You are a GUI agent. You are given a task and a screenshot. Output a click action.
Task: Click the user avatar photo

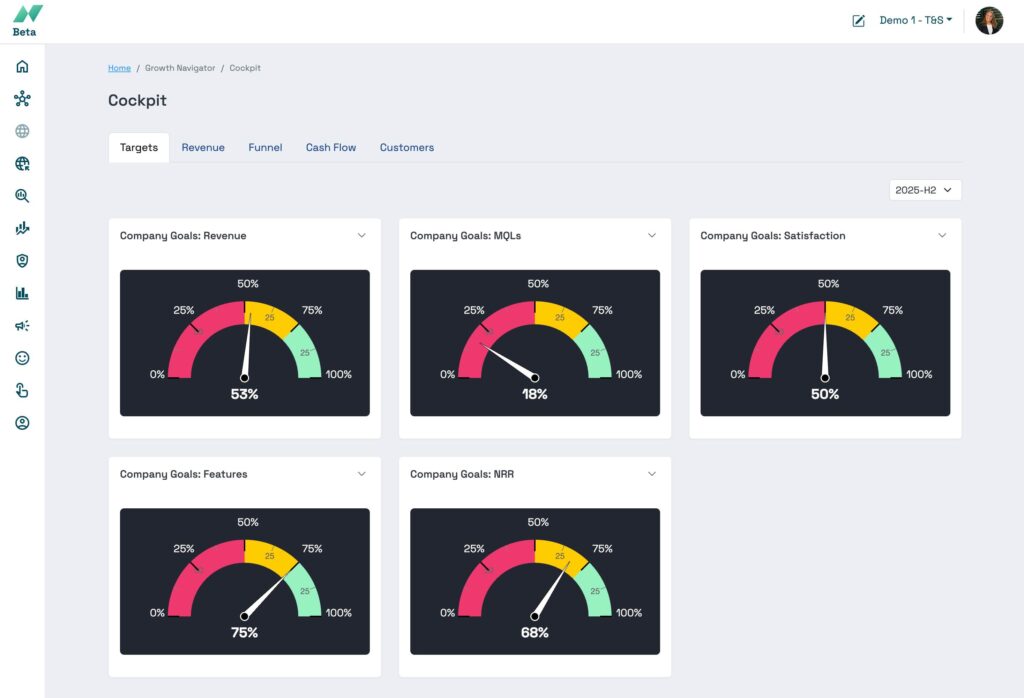pyautogui.click(x=989, y=21)
